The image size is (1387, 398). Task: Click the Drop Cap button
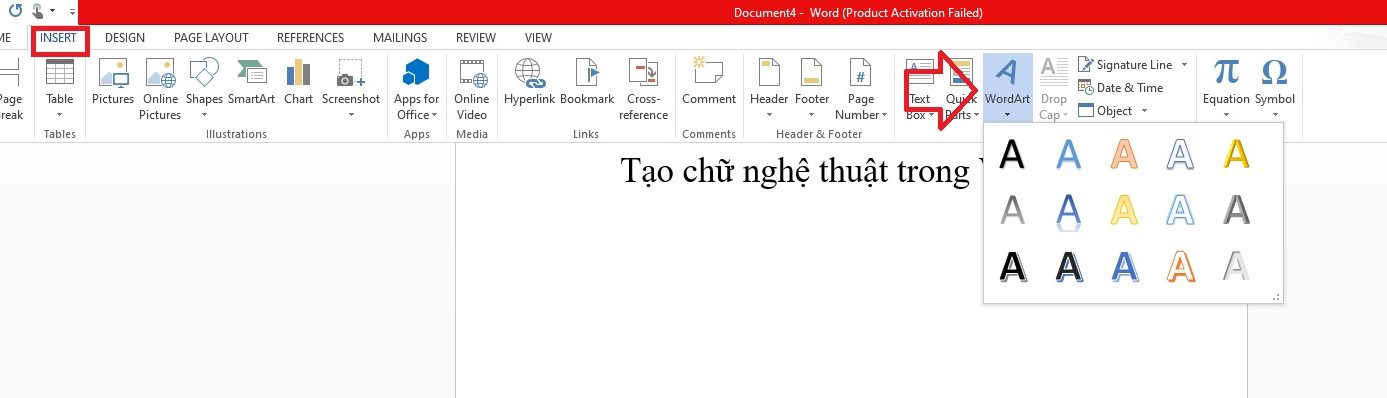[x=1053, y=89]
